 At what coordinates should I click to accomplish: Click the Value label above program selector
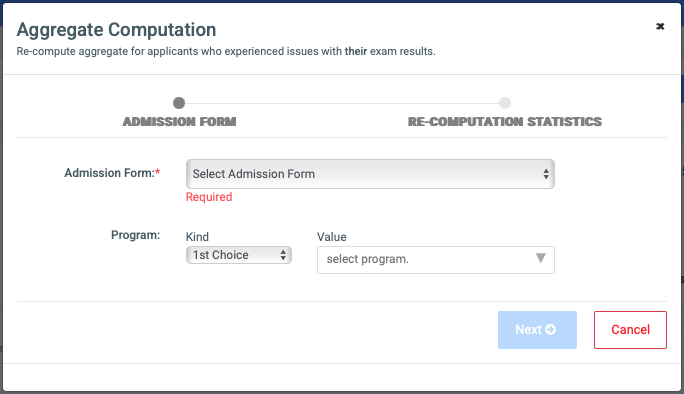click(x=332, y=237)
